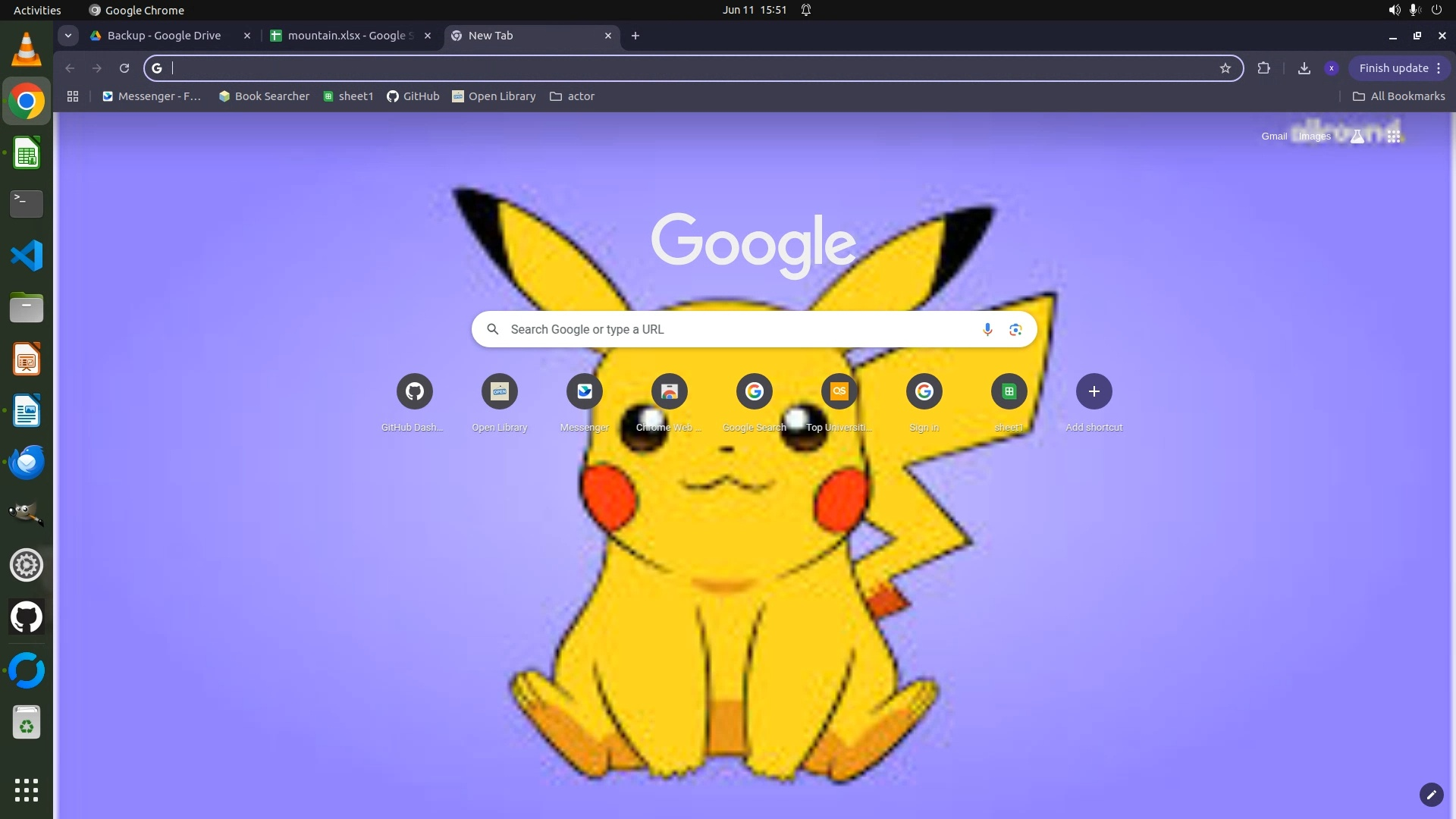Open Chrome extensions puzzle icon

[1263, 68]
